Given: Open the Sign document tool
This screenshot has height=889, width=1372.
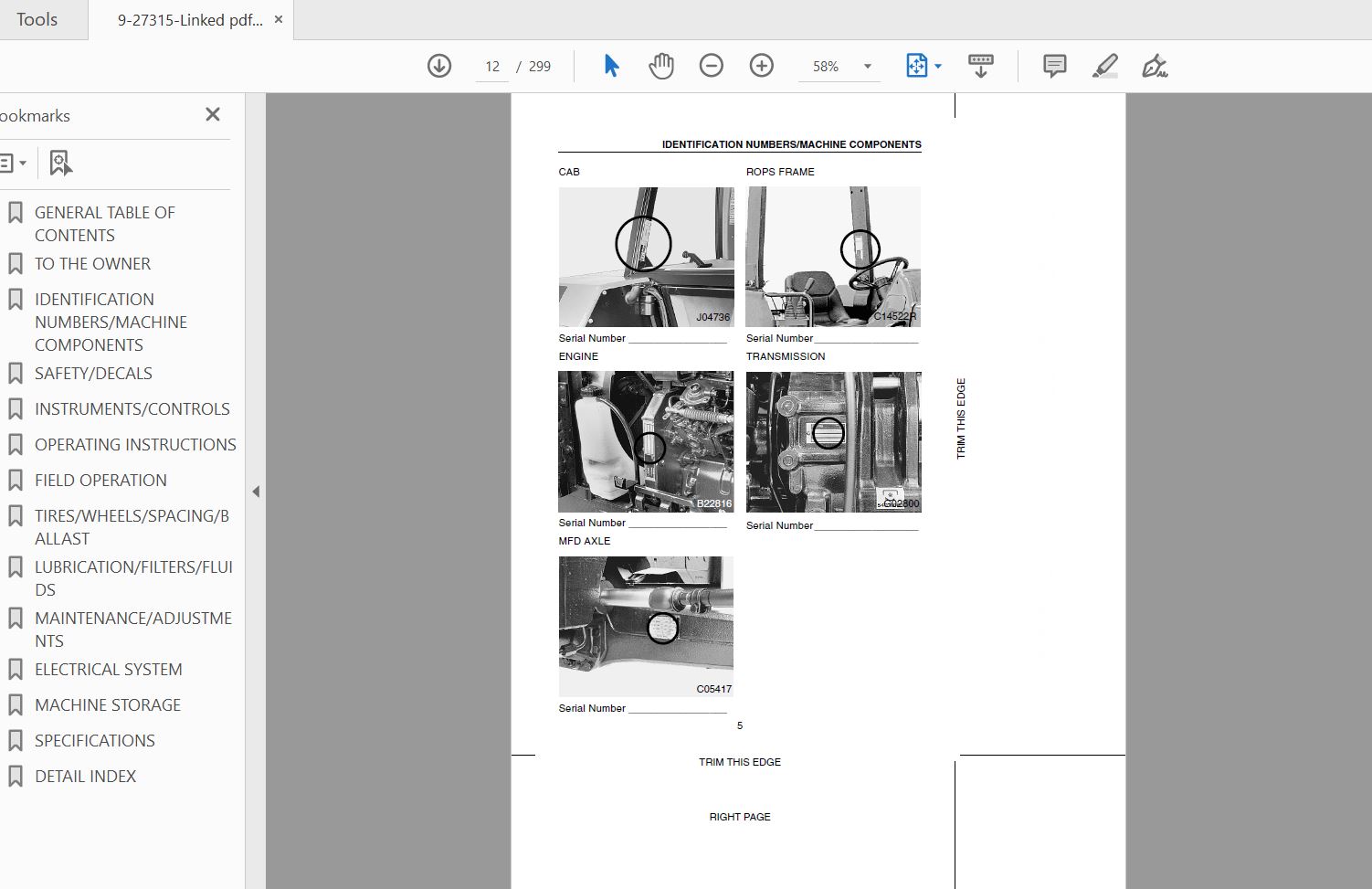Looking at the screenshot, I should [1154, 66].
